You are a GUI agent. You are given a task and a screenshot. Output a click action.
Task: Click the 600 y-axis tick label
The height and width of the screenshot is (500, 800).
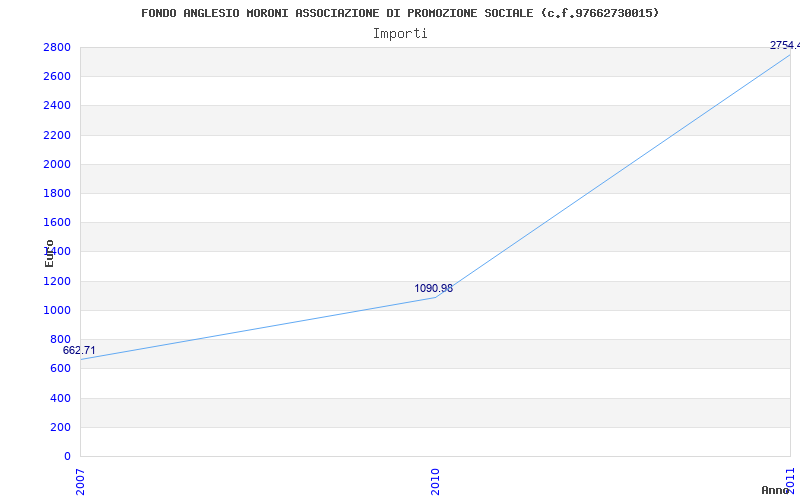click(60, 368)
